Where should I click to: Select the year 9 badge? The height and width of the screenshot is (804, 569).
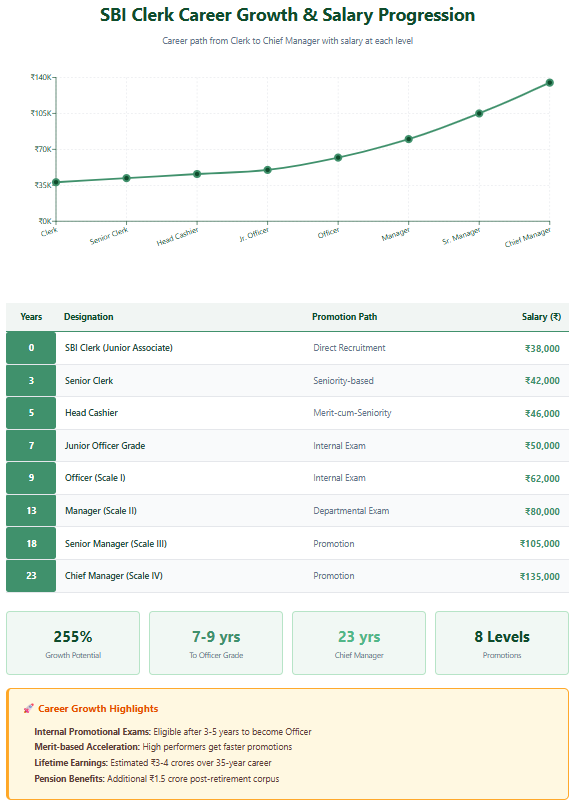point(31,478)
